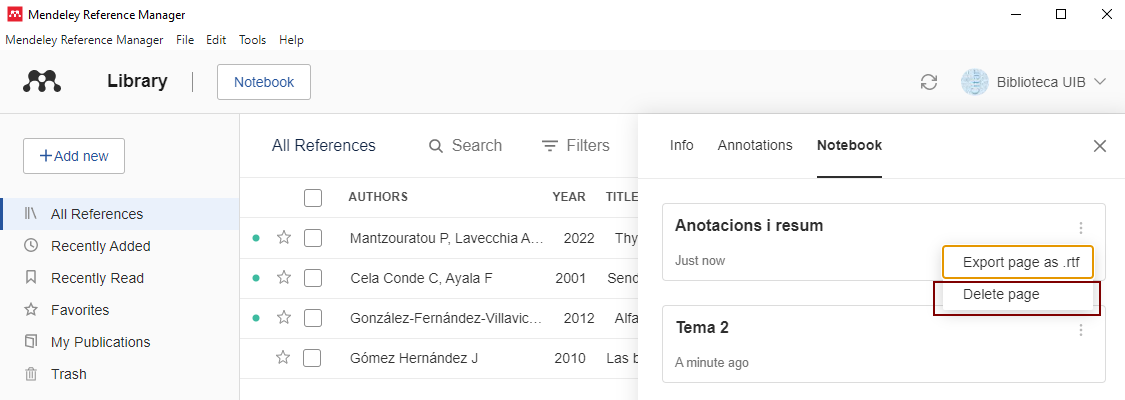1125x400 pixels.
Task: Select Recently Added in the sidebar
Action: 120,246
